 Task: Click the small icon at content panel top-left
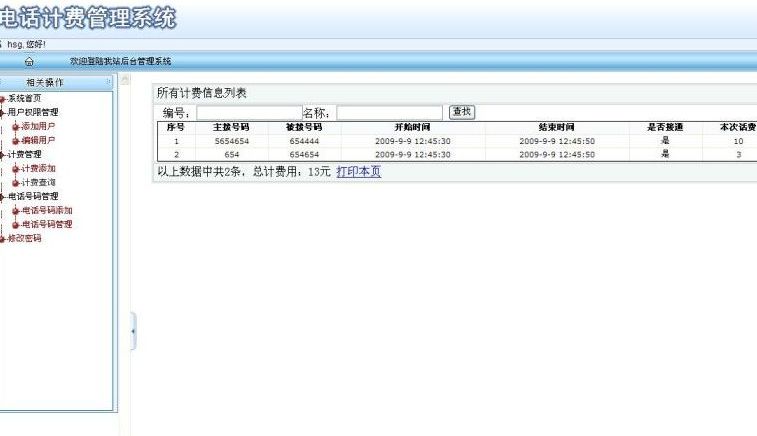click(125, 80)
